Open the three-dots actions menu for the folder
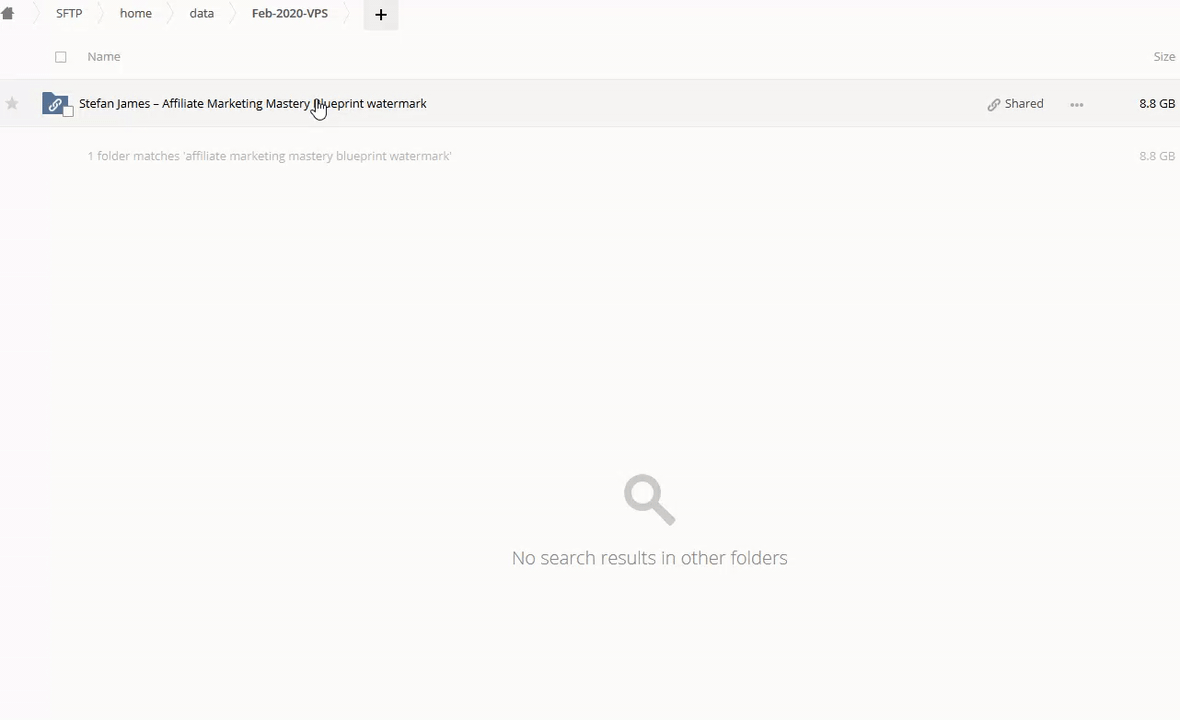The image size is (1180, 720). point(1076,104)
